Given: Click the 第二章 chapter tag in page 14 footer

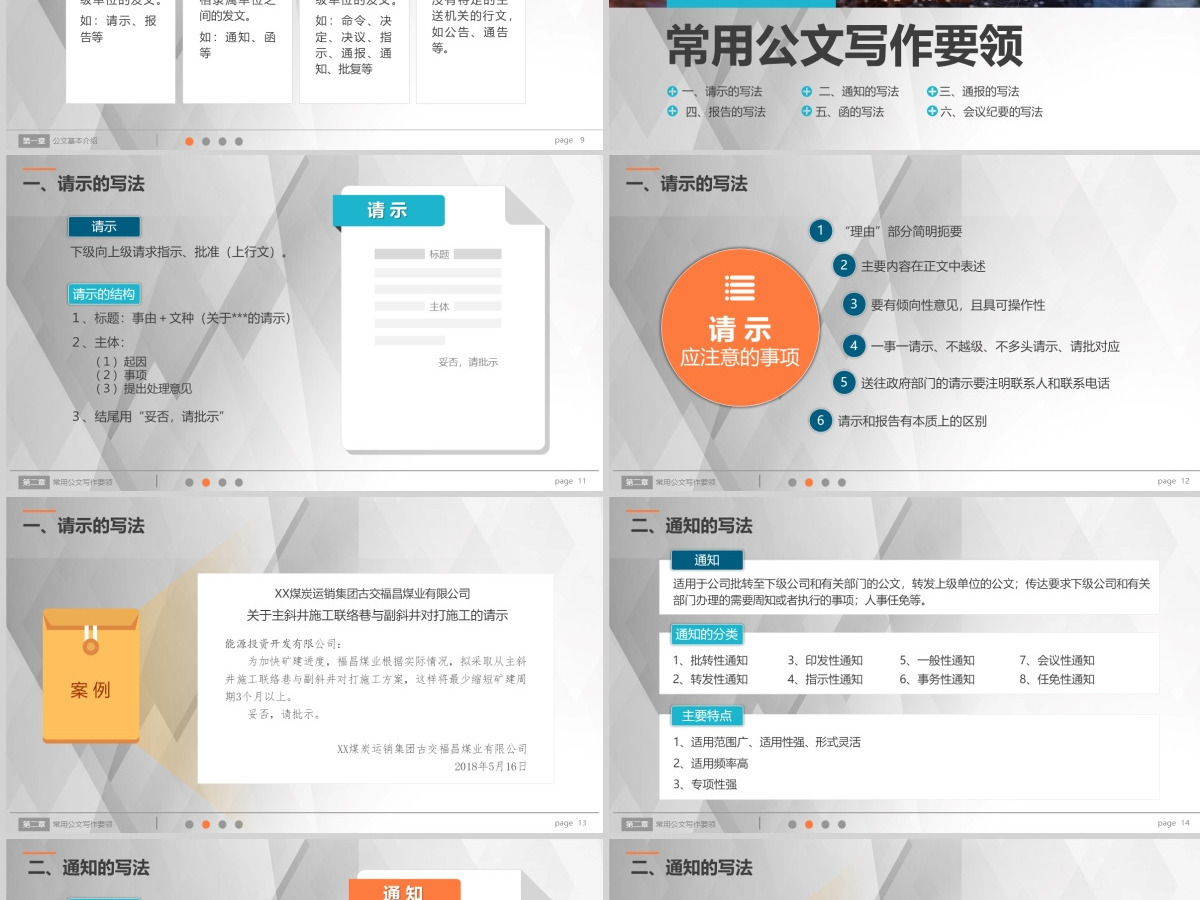Looking at the screenshot, I should pyautogui.click(x=636, y=824).
